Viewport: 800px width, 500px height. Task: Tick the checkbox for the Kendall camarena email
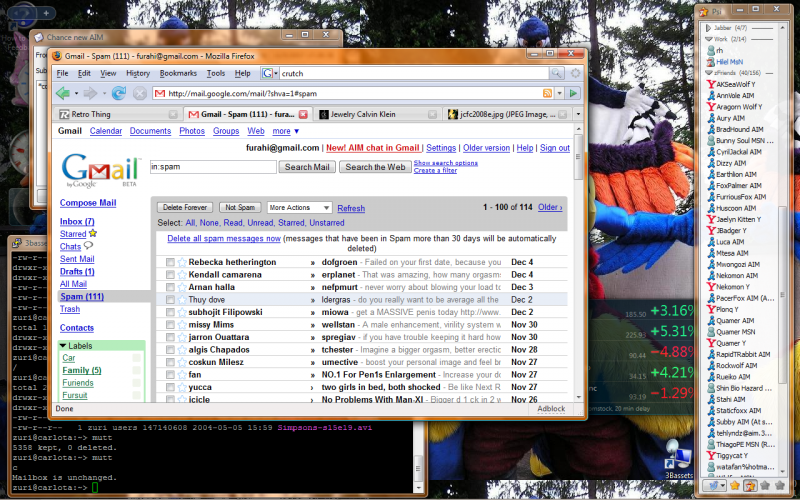[x=169, y=274]
